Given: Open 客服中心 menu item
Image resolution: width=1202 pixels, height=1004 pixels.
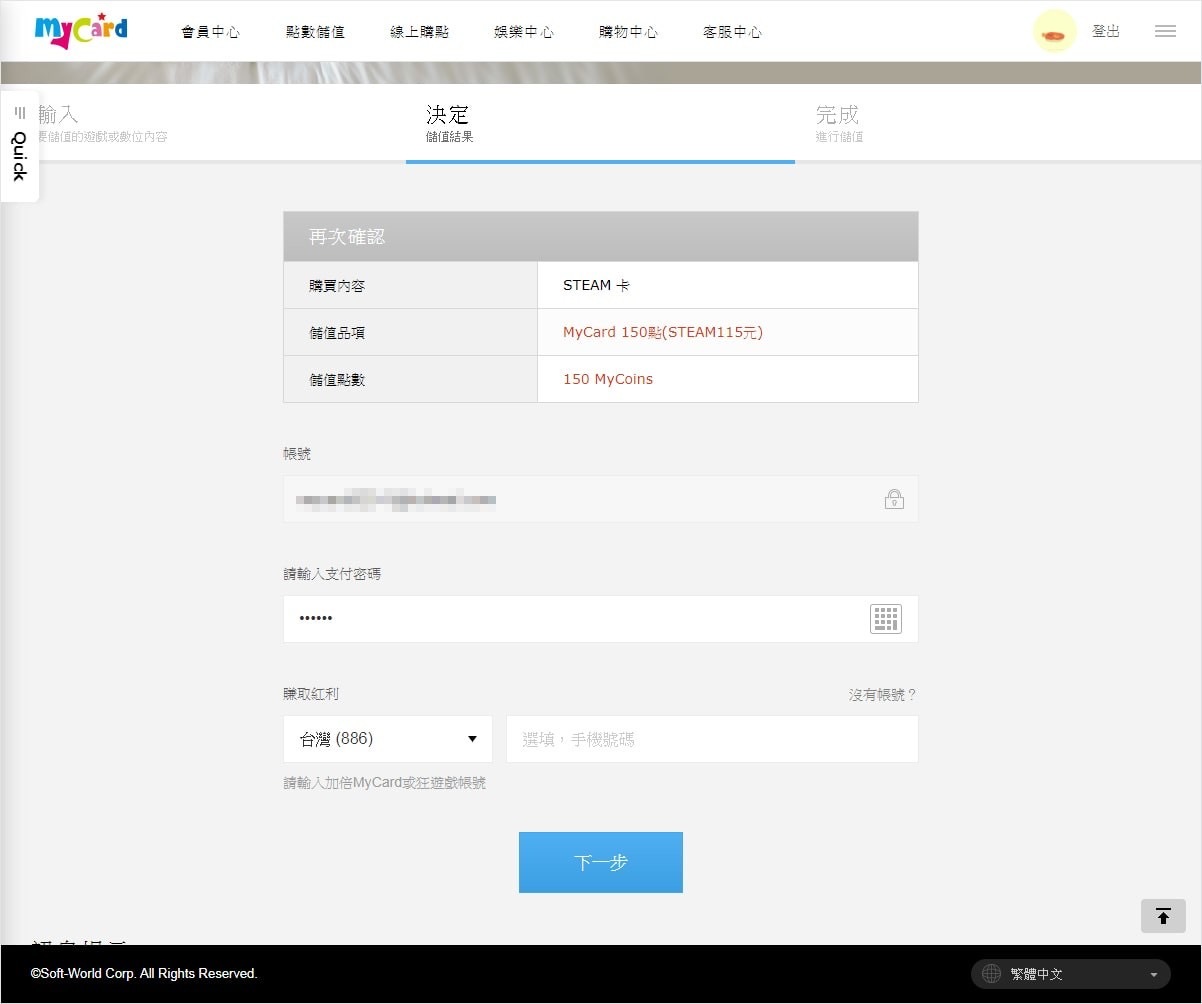Looking at the screenshot, I should pyautogui.click(x=732, y=32).
